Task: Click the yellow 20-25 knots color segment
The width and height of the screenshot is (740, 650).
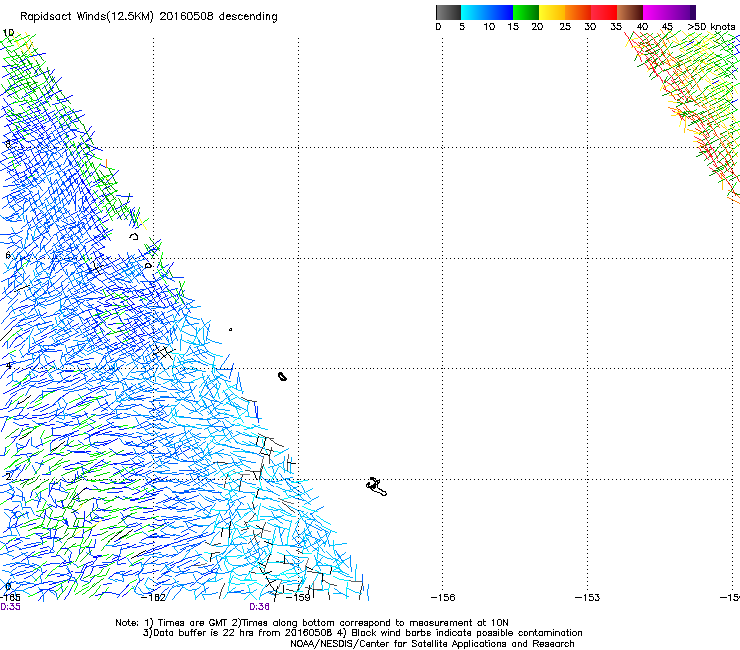Action: [552, 12]
